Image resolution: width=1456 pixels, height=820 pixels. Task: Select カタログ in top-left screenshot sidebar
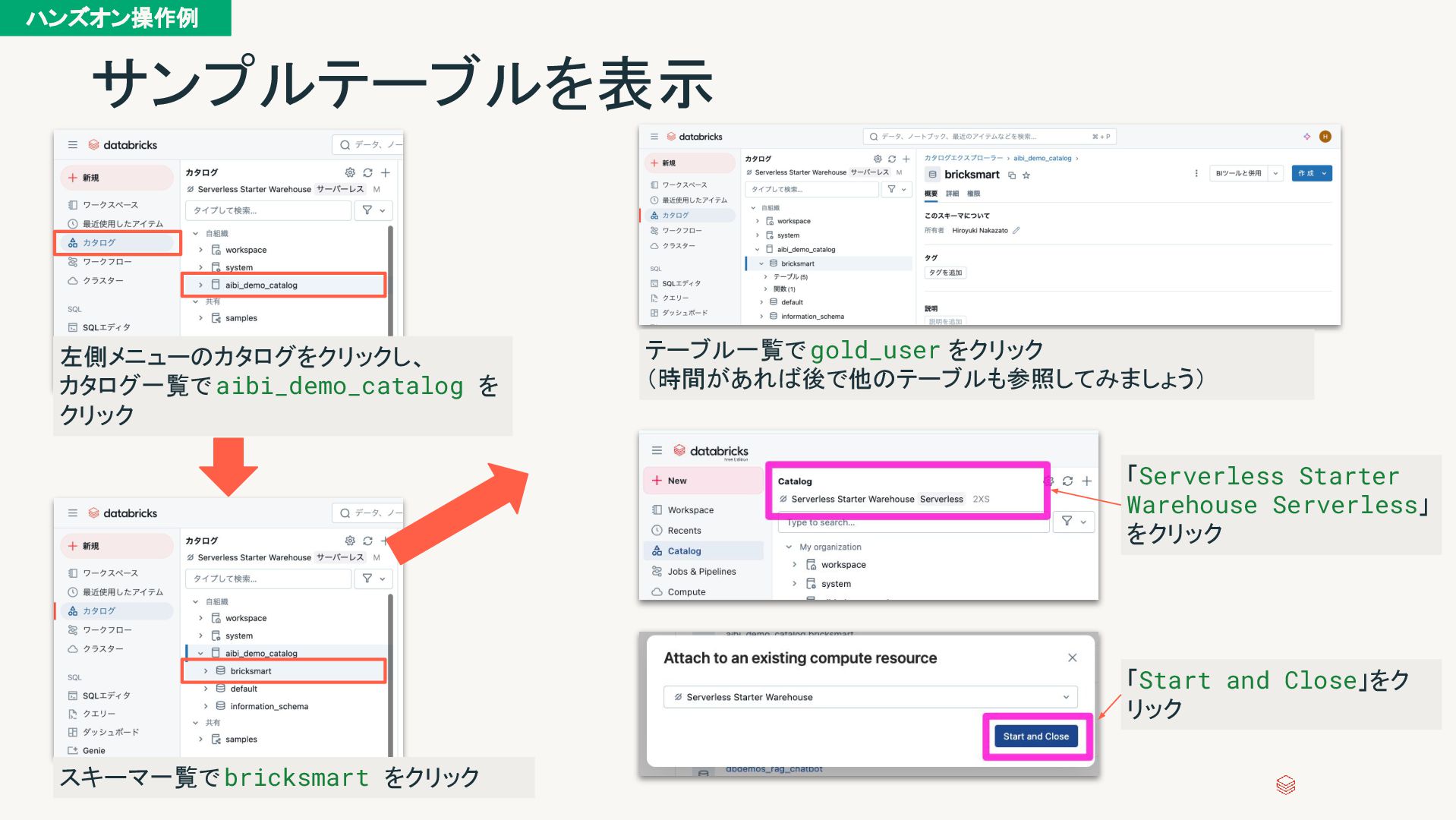point(118,243)
